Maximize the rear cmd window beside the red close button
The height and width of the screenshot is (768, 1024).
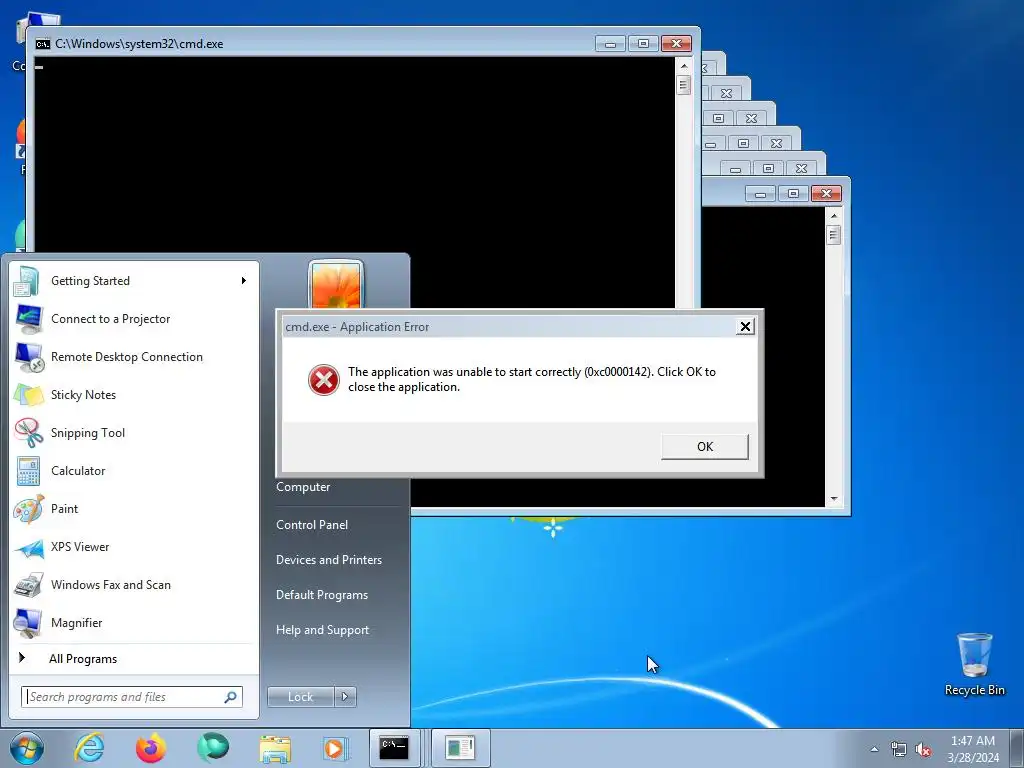tap(793, 193)
